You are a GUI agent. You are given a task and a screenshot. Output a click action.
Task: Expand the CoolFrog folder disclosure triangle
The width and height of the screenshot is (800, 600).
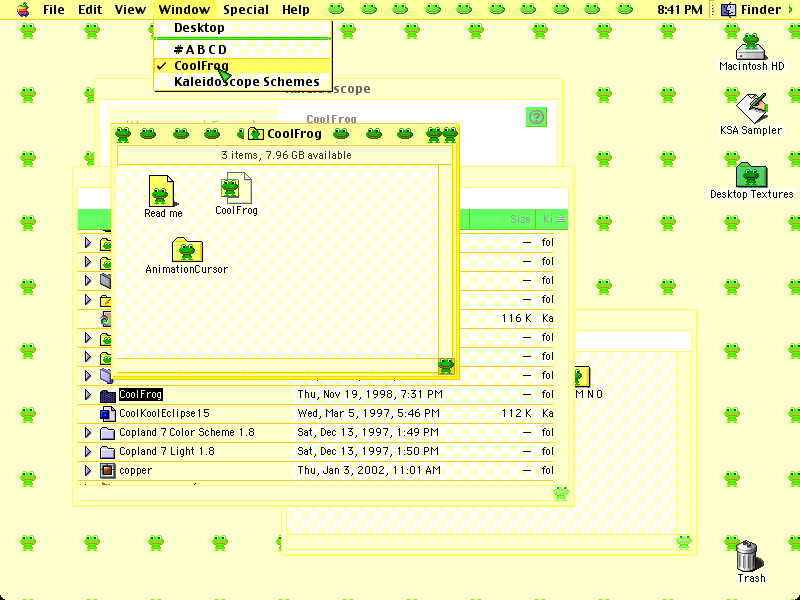click(88, 394)
